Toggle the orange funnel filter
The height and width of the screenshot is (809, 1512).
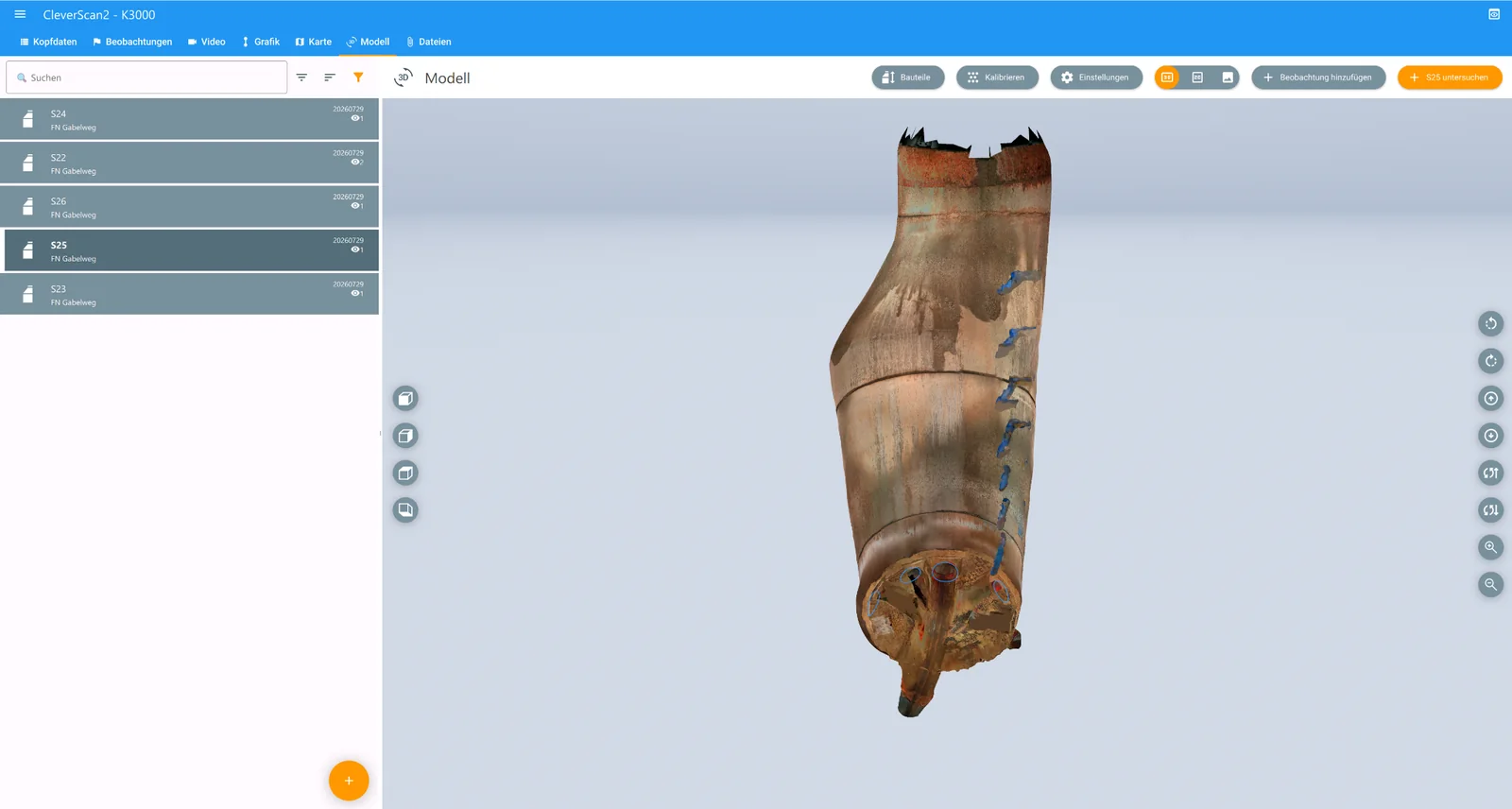358,77
